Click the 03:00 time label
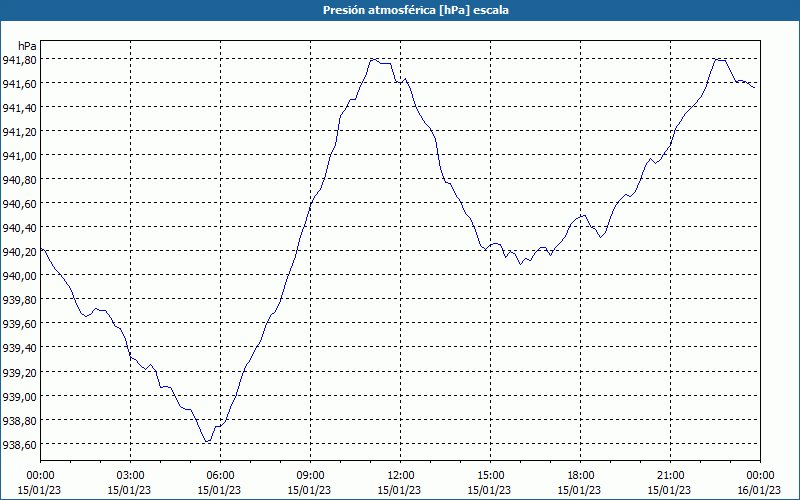Image resolution: width=800 pixels, height=500 pixels. 130,476
